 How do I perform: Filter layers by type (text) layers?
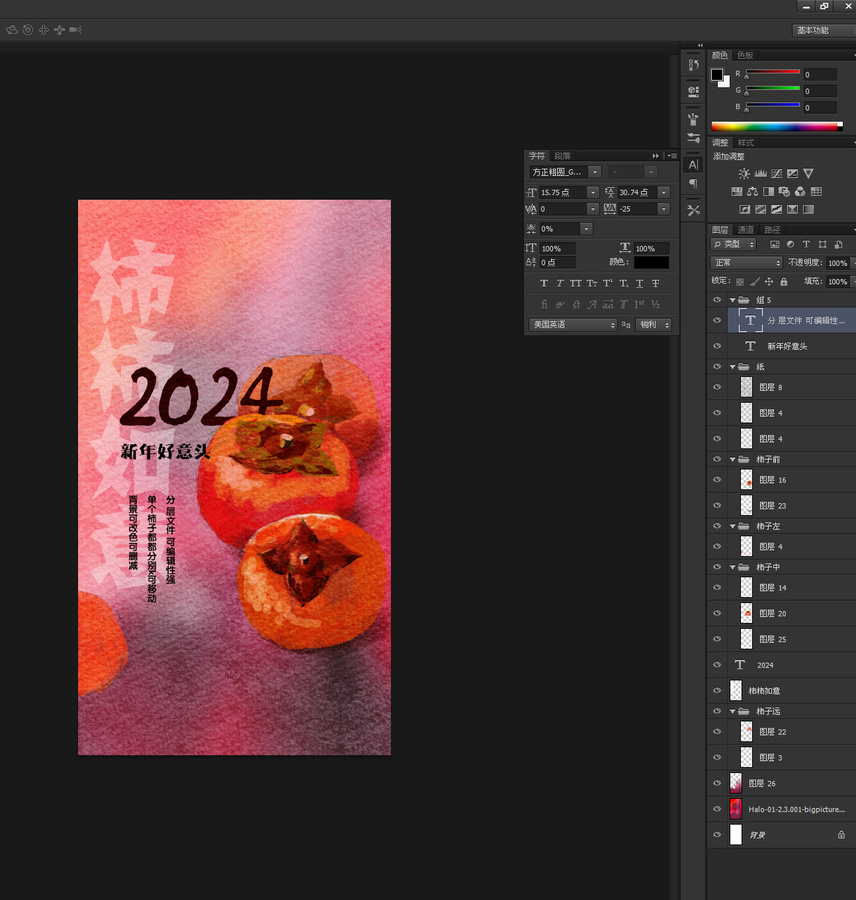tap(806, 245)
